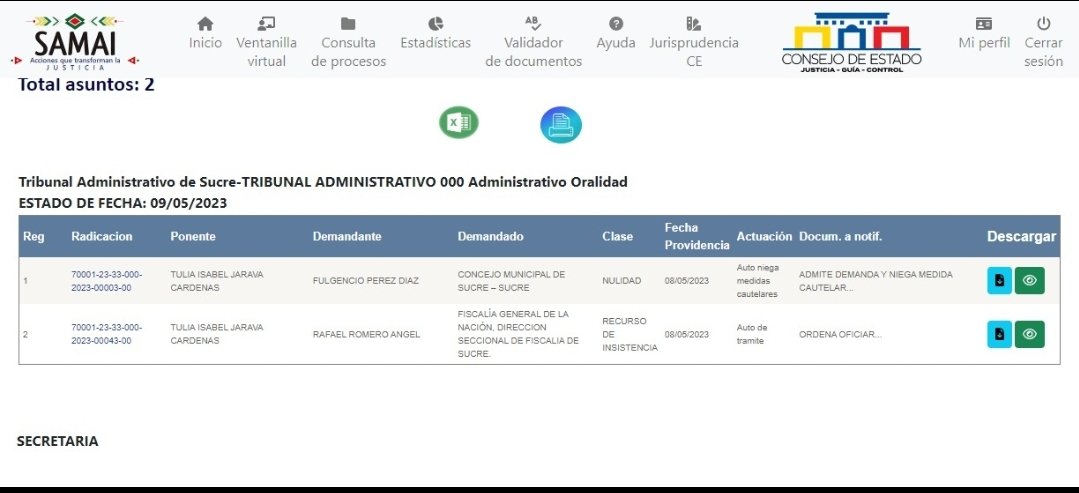Click Tribunal Administrativo de Sucre heading
Image resolution: width=1079 pixels, height=493 pixels.
[x=323, y=182]
